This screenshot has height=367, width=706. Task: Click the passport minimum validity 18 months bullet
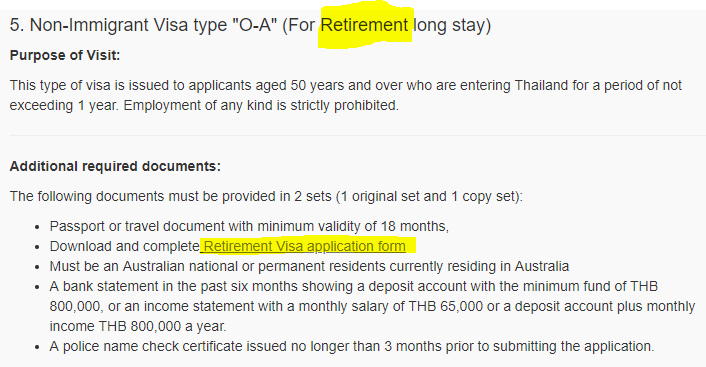pyautogui.click(x=249, y=226)
